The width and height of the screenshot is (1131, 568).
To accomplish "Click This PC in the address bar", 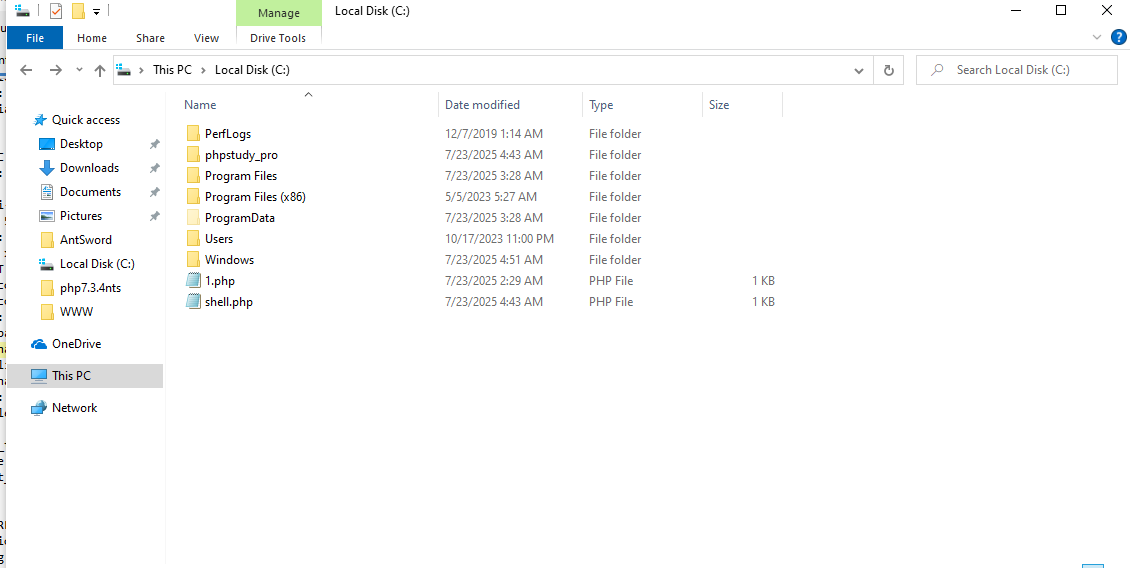I will click(x=172, y=70).
